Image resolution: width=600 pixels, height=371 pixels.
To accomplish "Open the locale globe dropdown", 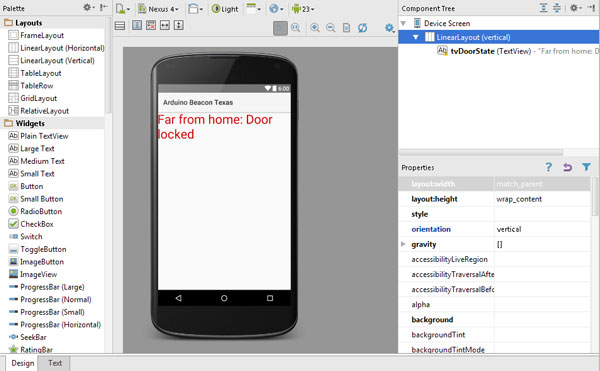I will pyautogui.click(x=276, y=8).
